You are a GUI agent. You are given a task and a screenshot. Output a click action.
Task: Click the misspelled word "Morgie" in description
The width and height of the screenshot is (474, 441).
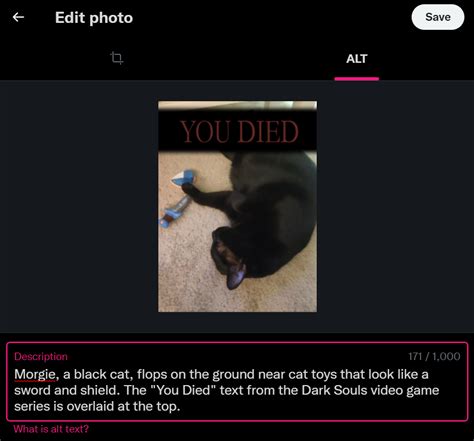[35, 375]
